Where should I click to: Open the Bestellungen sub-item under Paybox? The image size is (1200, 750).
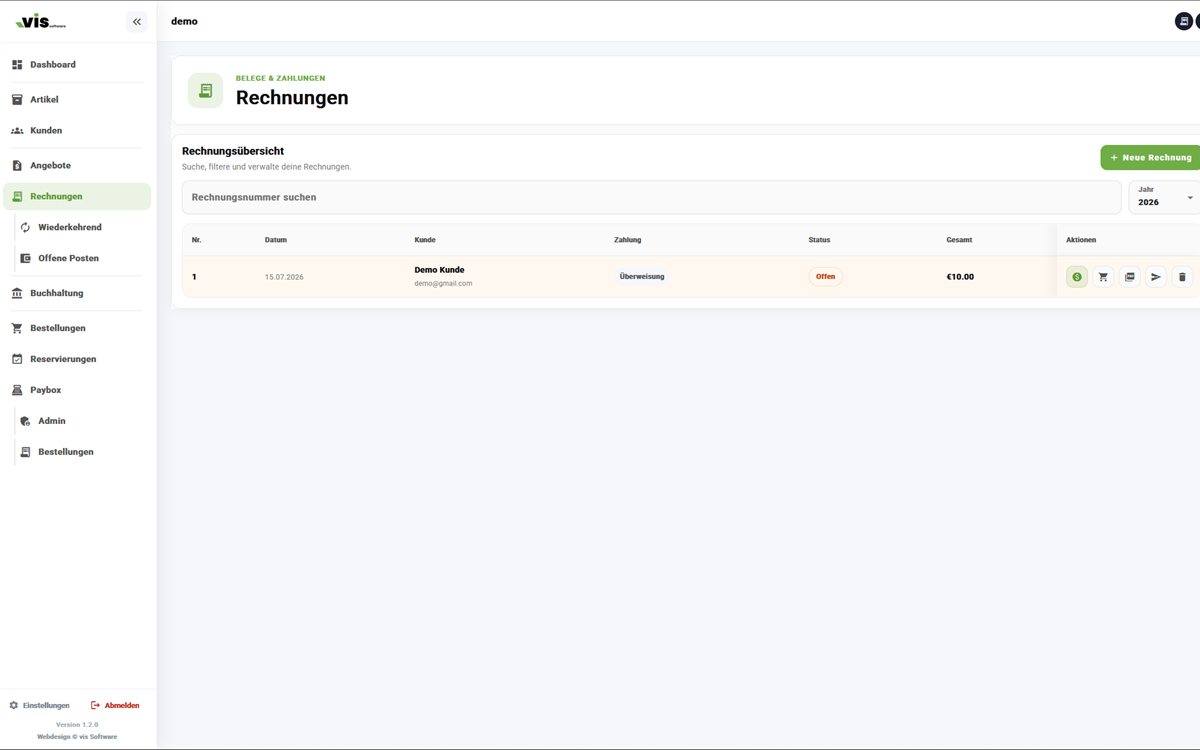click(82, 452)
